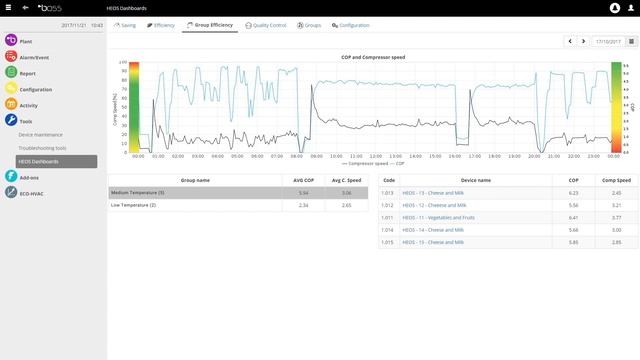Viewport: 640px width, 360px height.
Task: Click the Low Temperature AVG COP 2.34
Action: [x=303, y=205]
